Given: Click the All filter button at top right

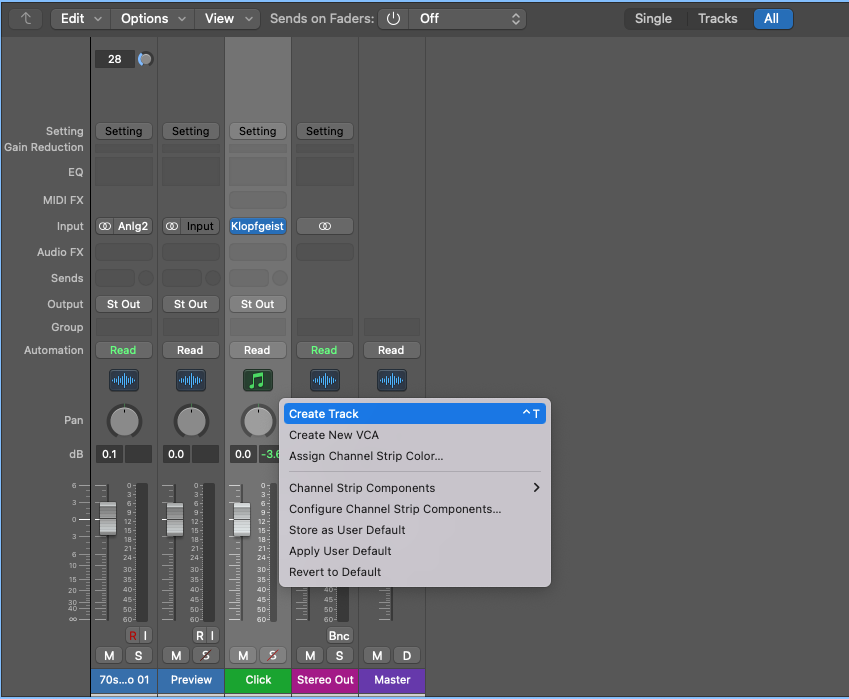Looking at the screenshot, I should click(772, 18).
